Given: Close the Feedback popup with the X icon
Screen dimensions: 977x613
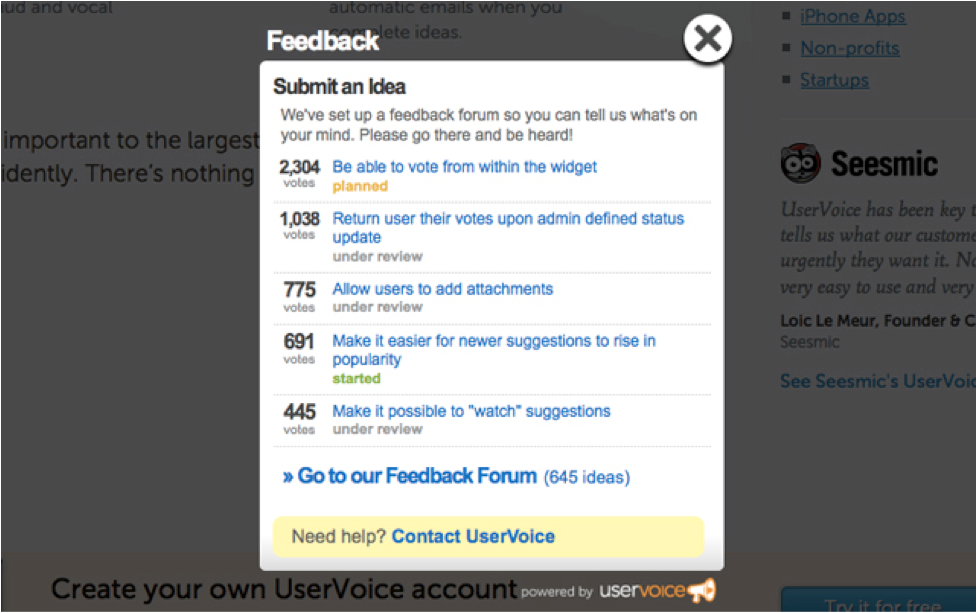Looking at the screenshot, I should pyautogui.click(x=707, y=39).
